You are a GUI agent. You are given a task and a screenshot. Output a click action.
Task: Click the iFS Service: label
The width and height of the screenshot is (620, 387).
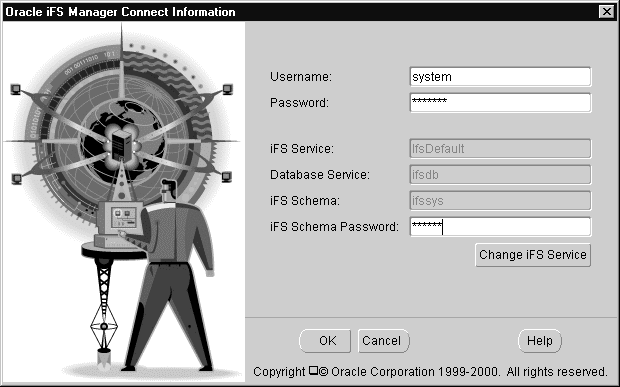(x=302, y=149)
